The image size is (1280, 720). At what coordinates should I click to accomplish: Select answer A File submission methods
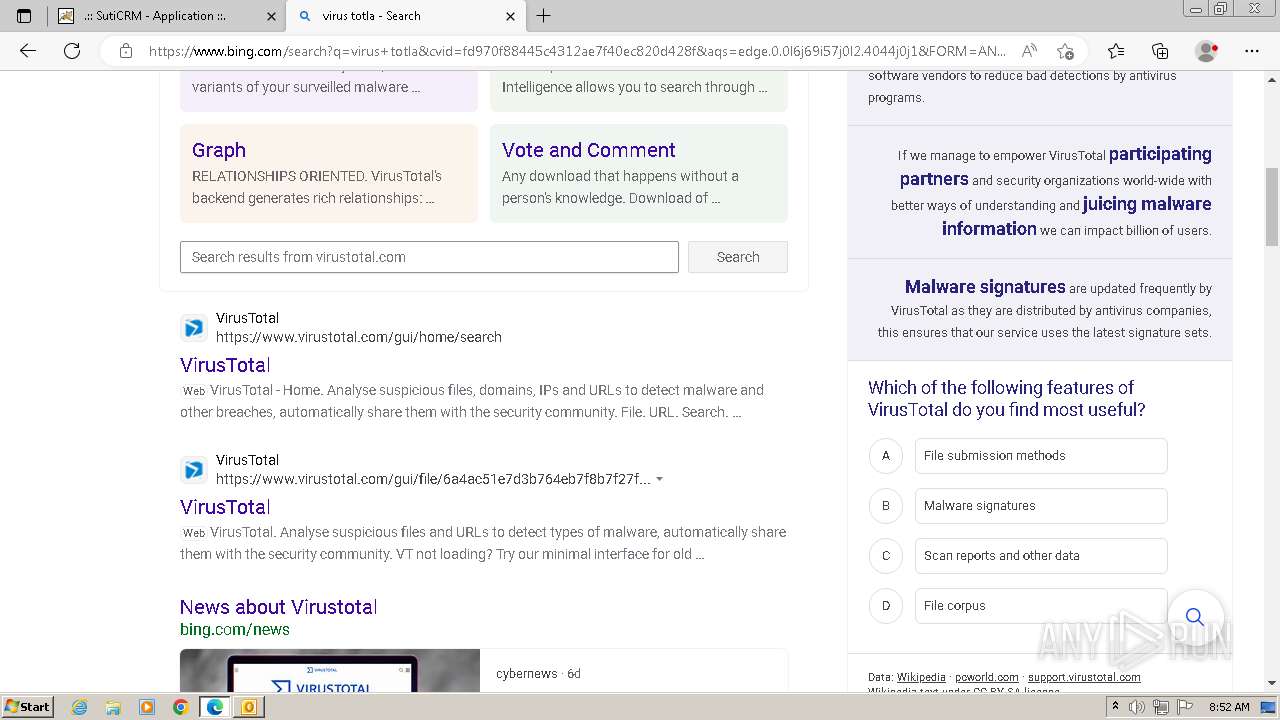point(885,456)
